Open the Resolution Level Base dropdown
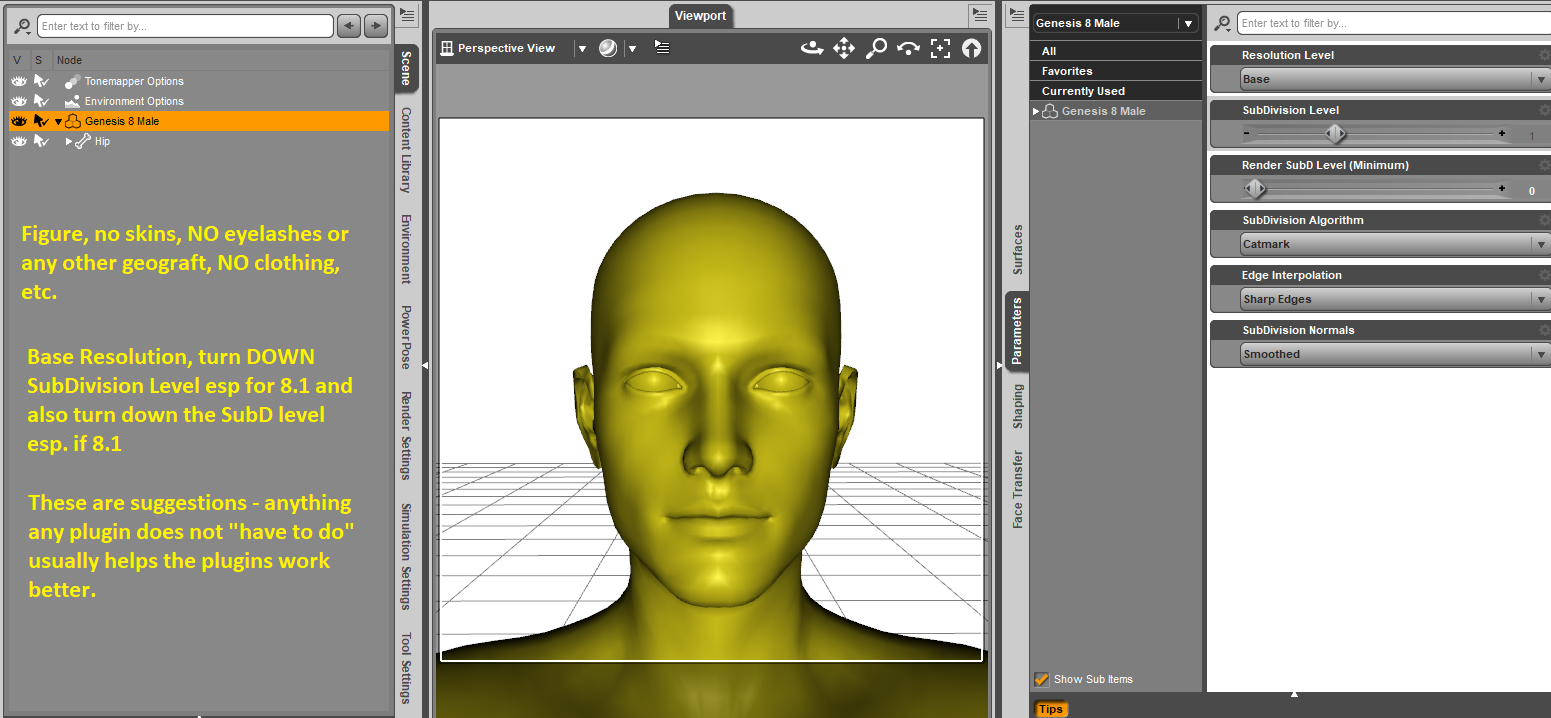Image resolution: width=1551 pixels, height=718 pixels. (1379, 79)
